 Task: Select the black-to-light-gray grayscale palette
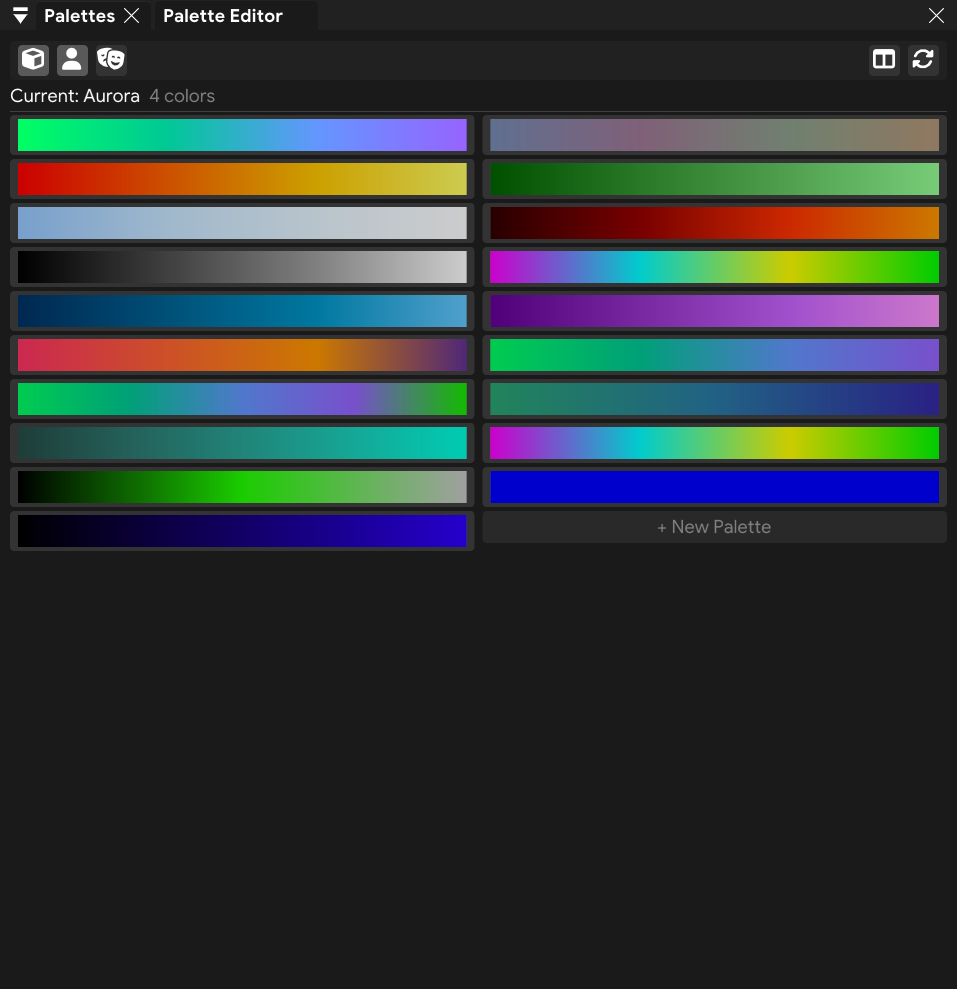(x=242, y=267)
